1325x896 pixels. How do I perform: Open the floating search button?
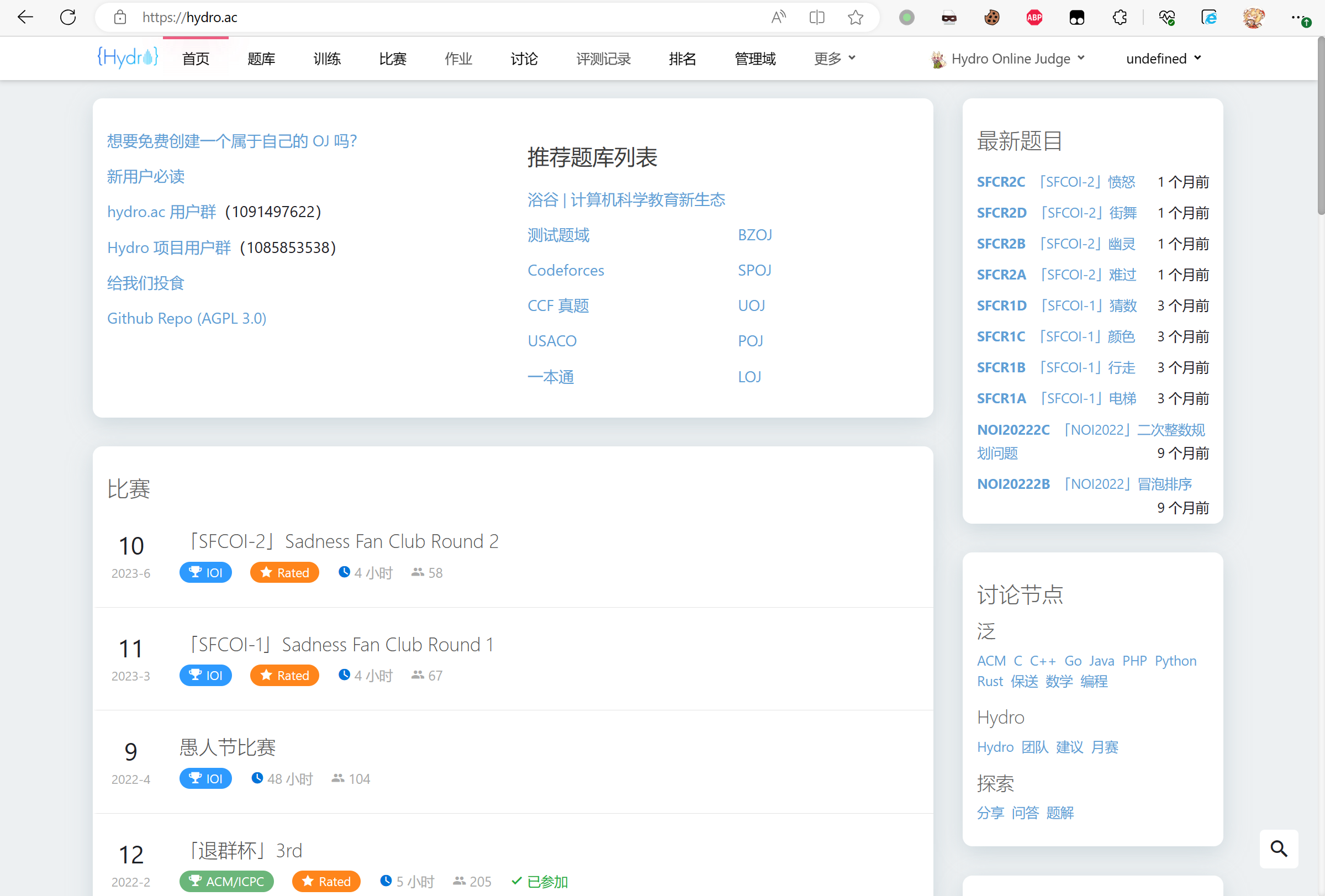(x=1279, y=849)
